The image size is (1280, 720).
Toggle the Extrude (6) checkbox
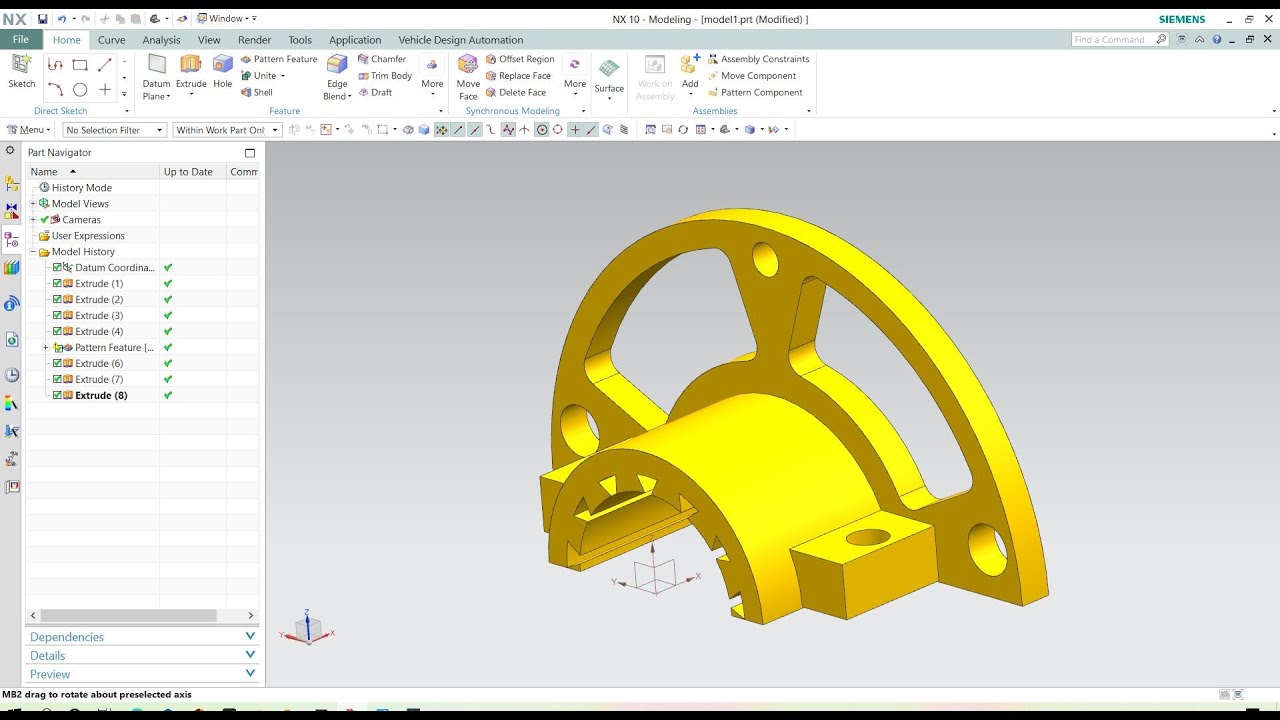pos(57,364)
